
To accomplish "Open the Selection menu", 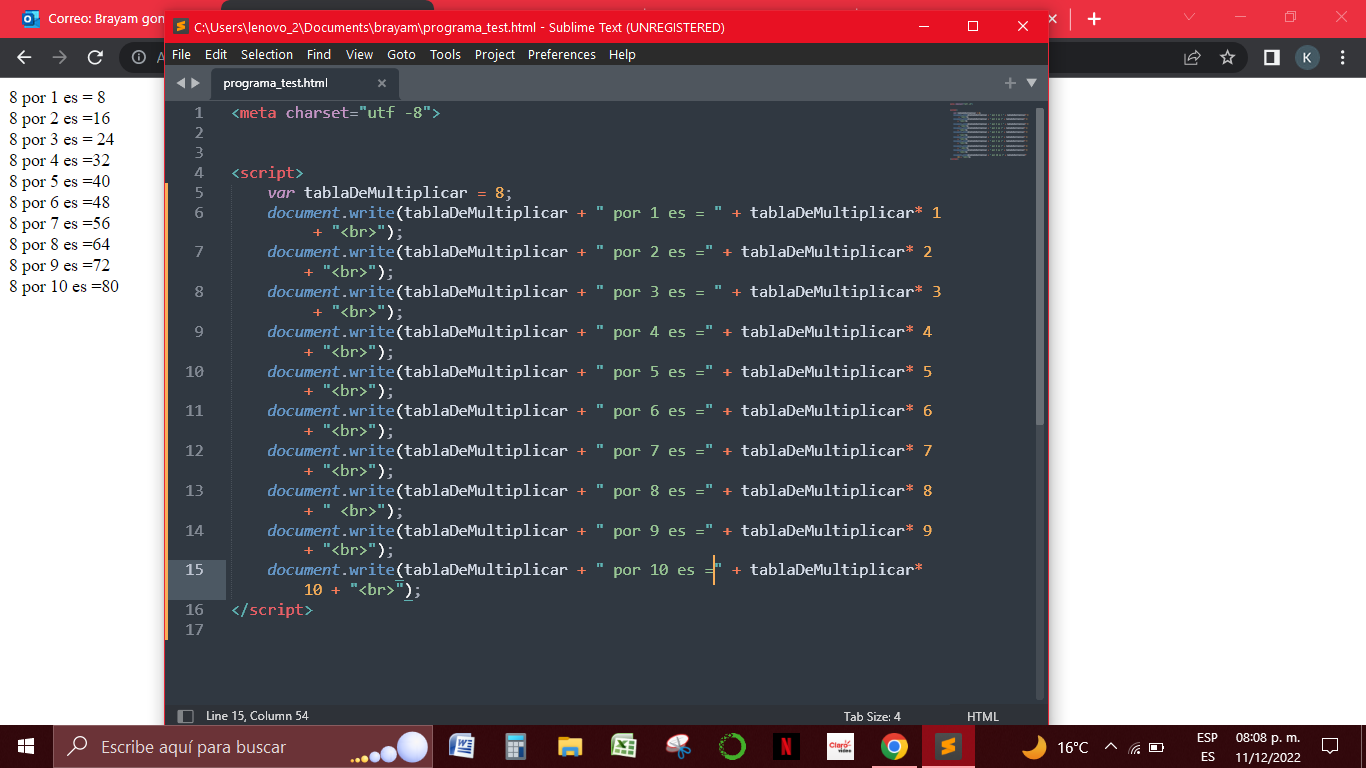I will click(x=267, y=55).
